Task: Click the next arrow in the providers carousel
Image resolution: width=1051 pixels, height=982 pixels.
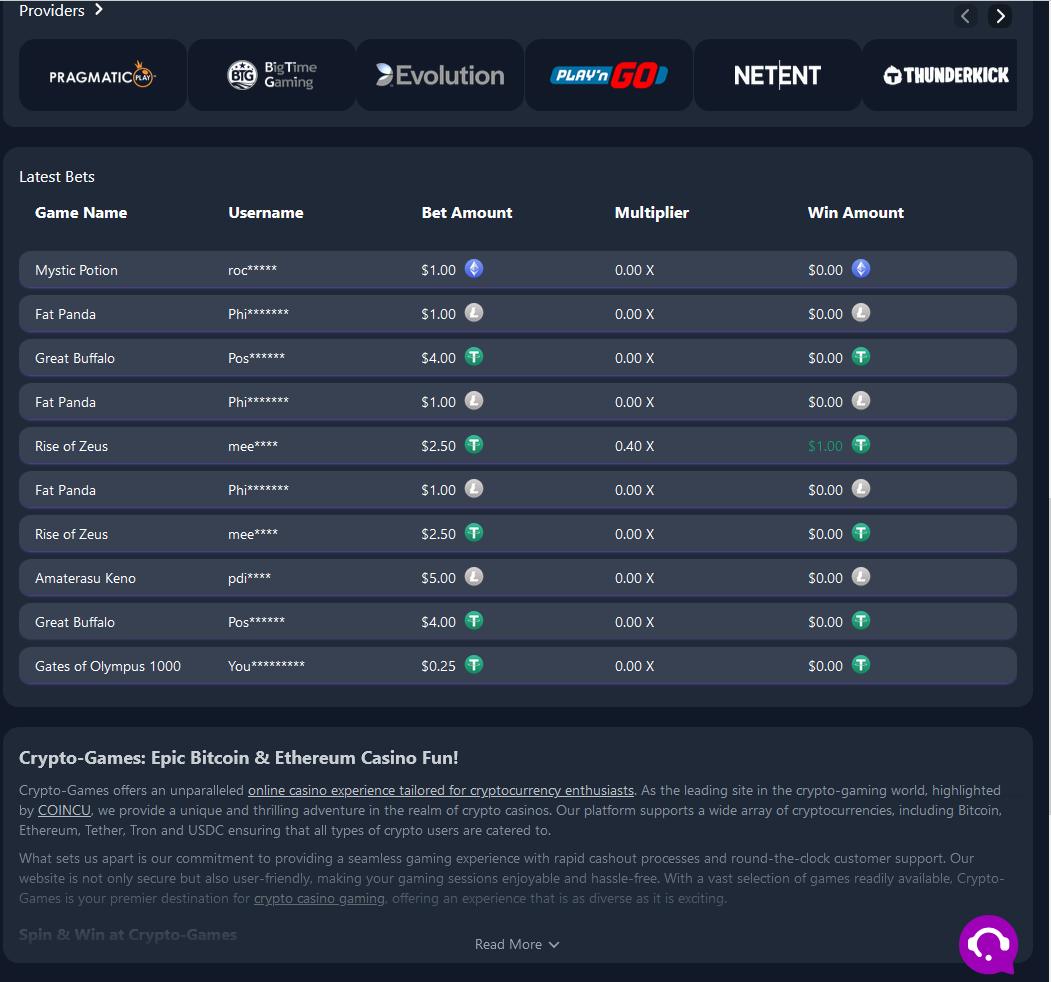Action: point(1000,16)
